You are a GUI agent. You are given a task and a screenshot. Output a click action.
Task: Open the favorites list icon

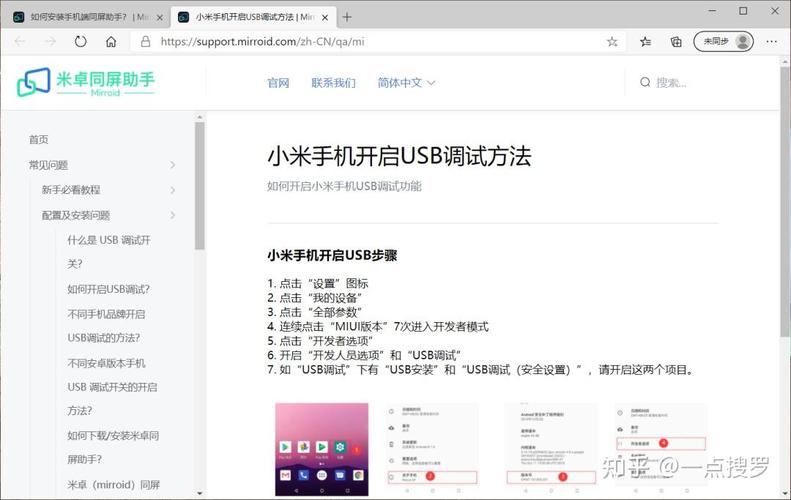(645, 41)
